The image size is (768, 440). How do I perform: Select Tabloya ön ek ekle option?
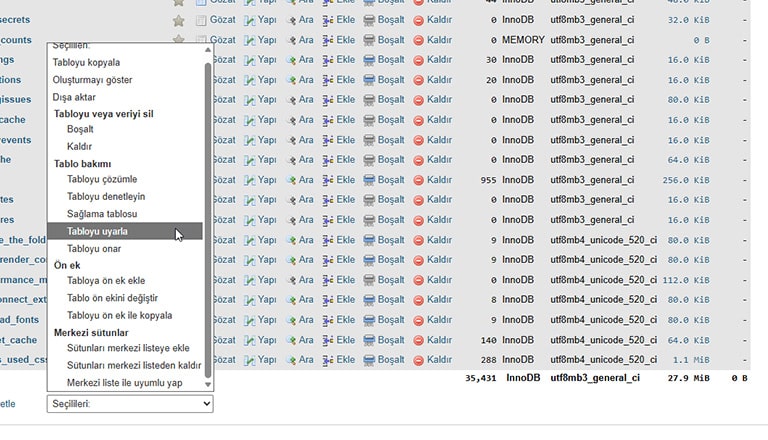(105, 281)
